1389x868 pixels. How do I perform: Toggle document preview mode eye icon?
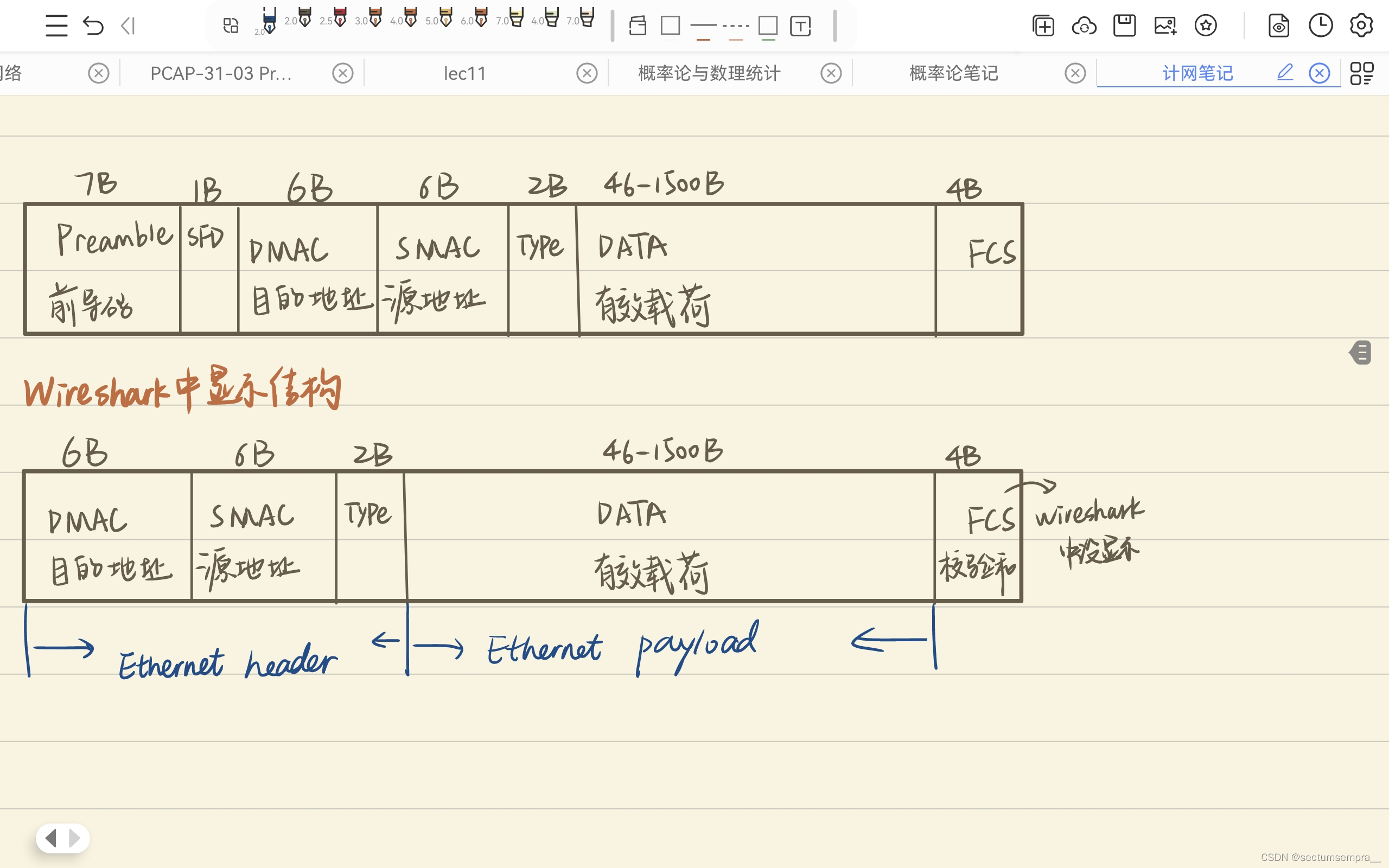(x=1279, y=26)
